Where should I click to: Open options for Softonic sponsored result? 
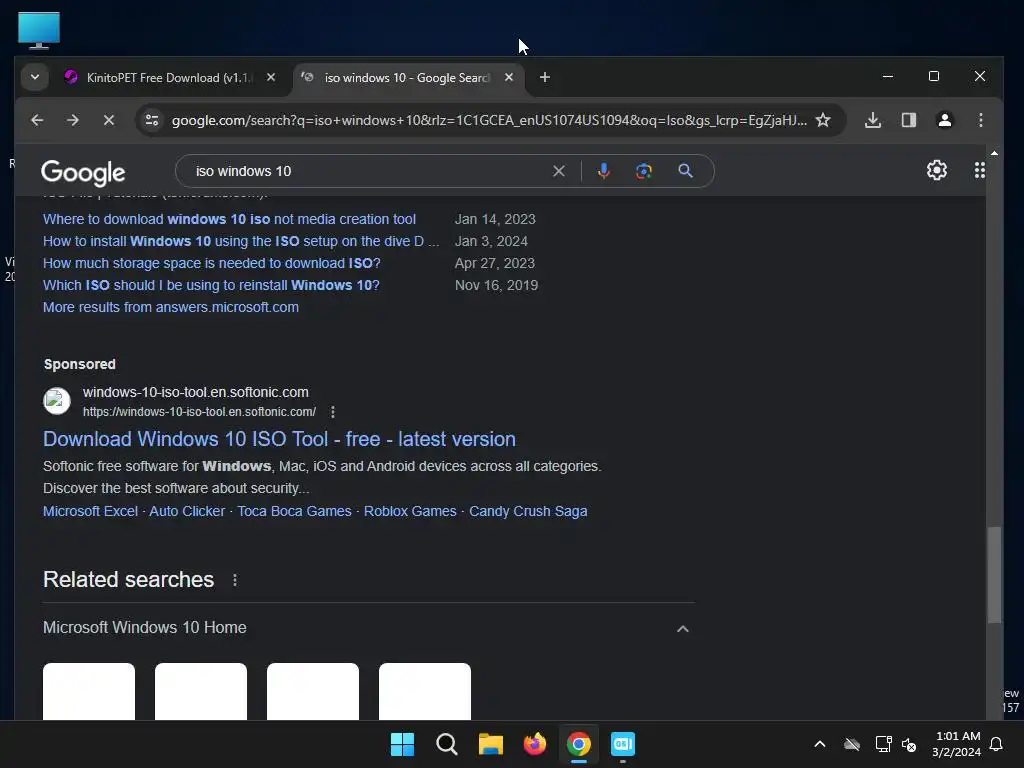coord(333,412)
